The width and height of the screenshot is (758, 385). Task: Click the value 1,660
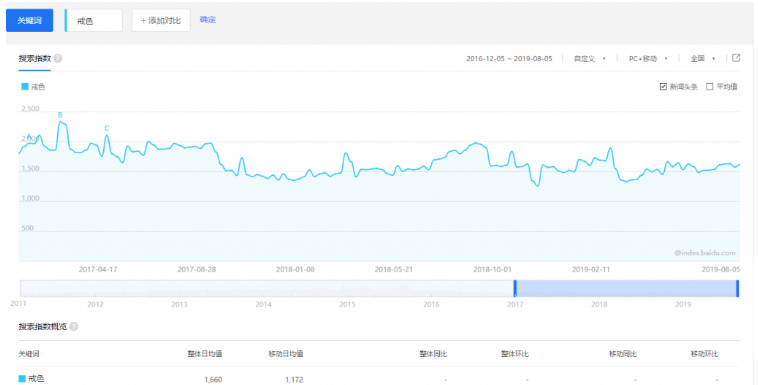point(213,380)
